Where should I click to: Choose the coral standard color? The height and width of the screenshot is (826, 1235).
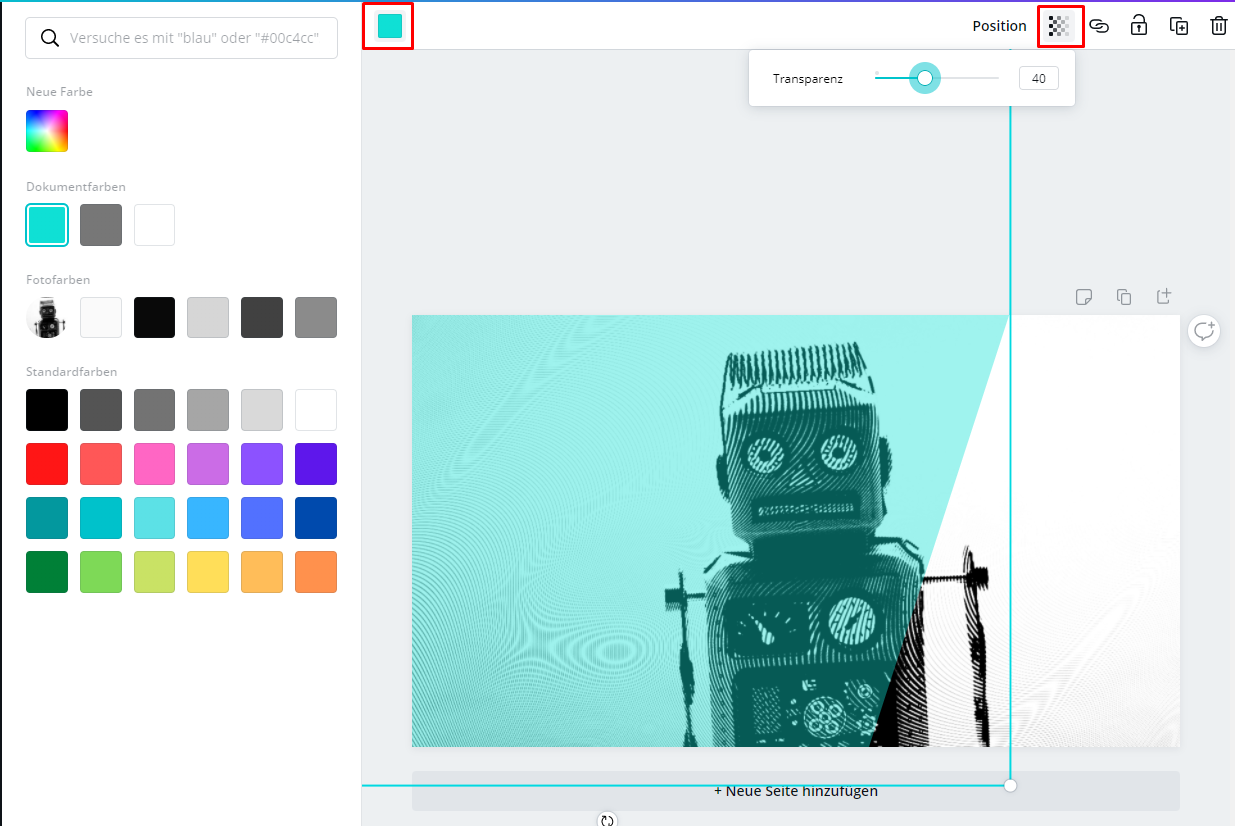(101, 464)
